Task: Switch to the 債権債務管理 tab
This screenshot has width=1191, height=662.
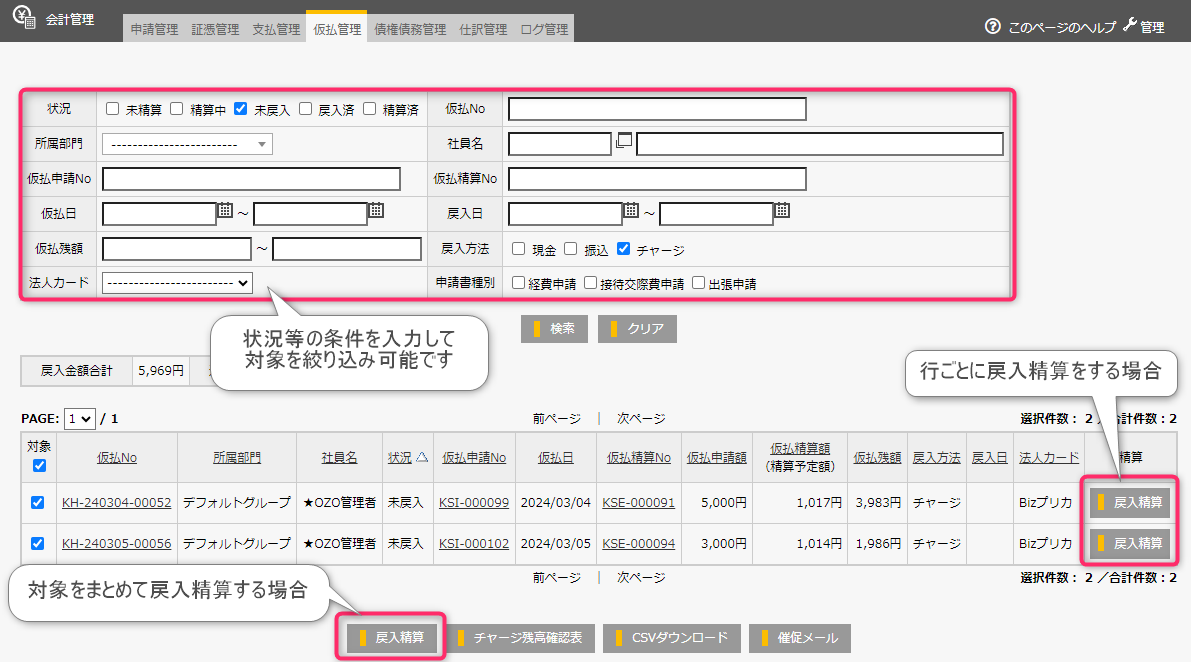Action: [x=410, y=30]
